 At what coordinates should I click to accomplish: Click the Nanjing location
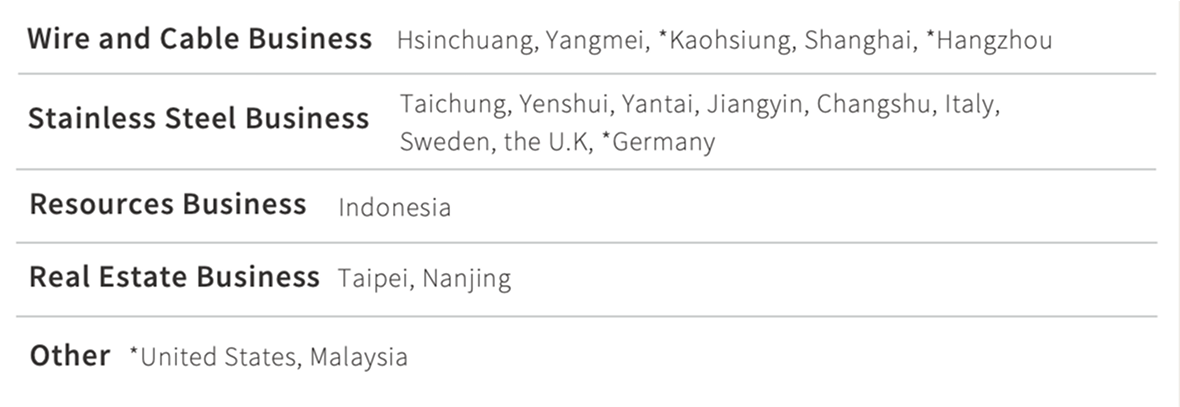[466, 278]
